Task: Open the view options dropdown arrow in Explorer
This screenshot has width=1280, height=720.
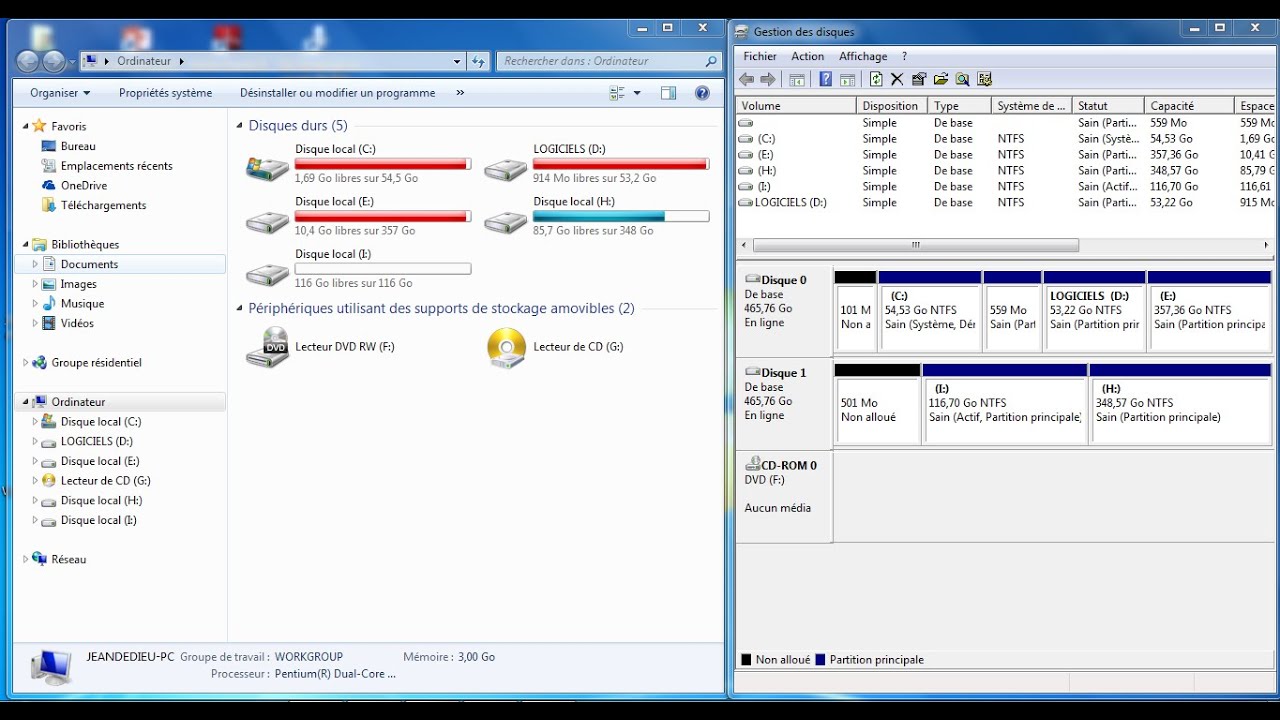Action: tap(637, 93)
